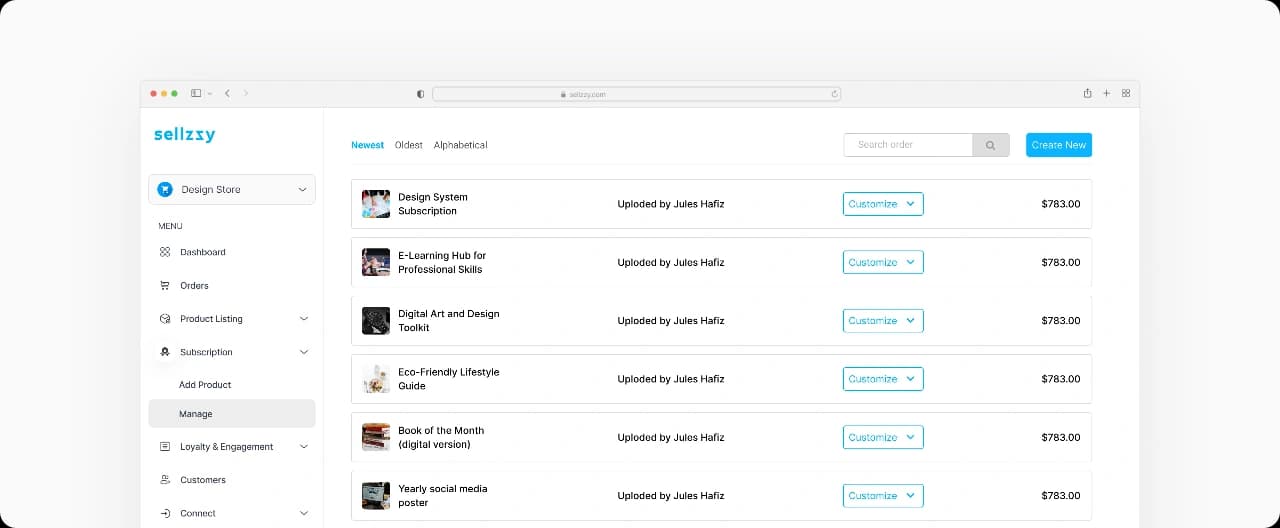
Task: Sort list by Newest
Action: 367,145
